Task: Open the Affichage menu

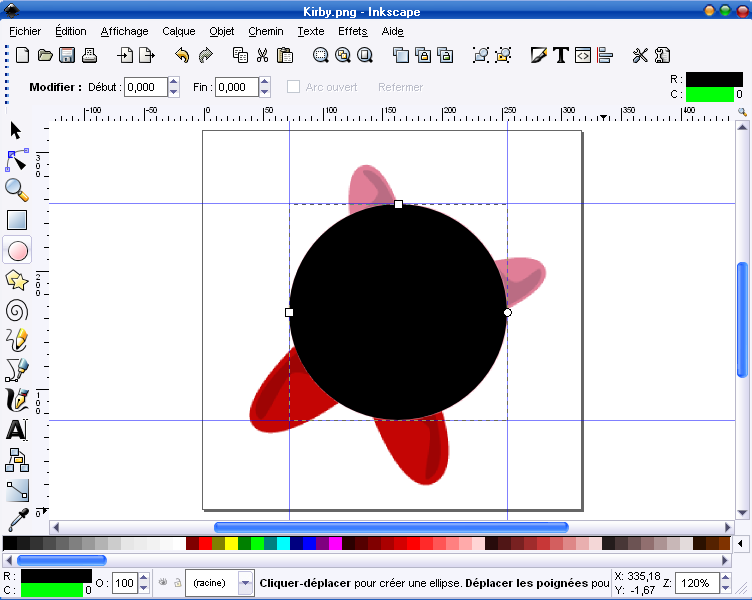Action: [124, 32]
